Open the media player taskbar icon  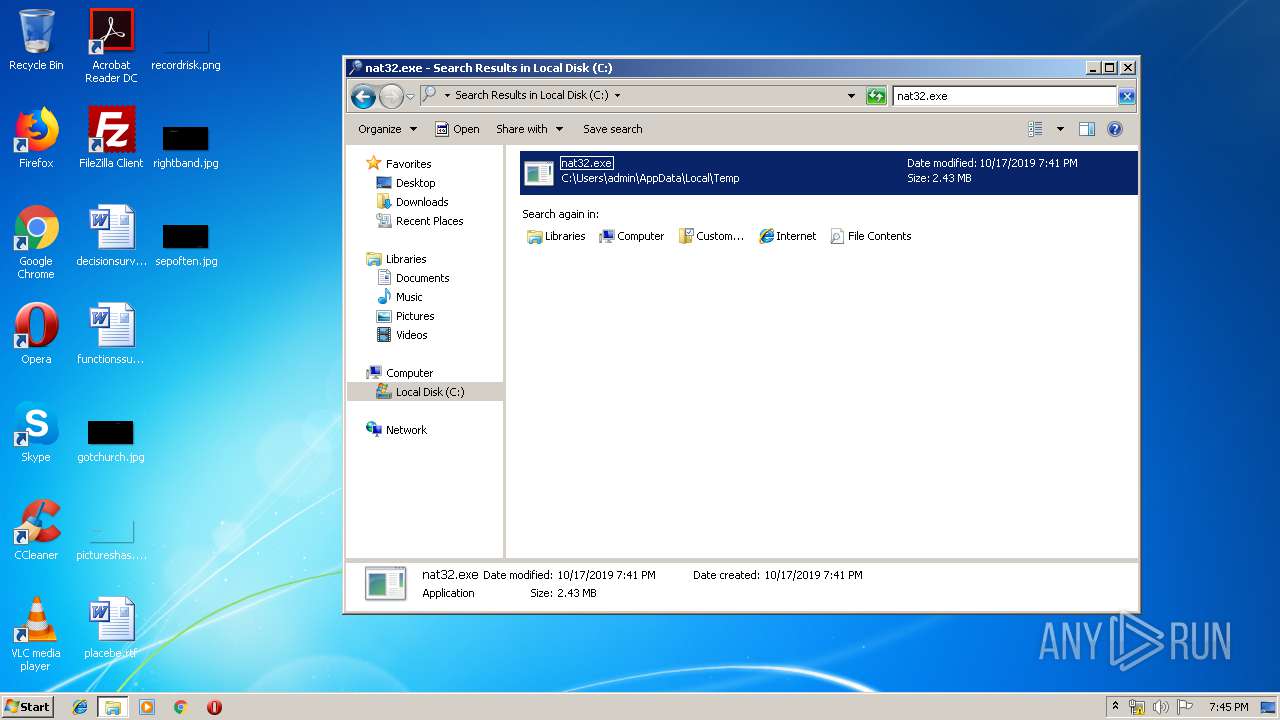point(147,707)
